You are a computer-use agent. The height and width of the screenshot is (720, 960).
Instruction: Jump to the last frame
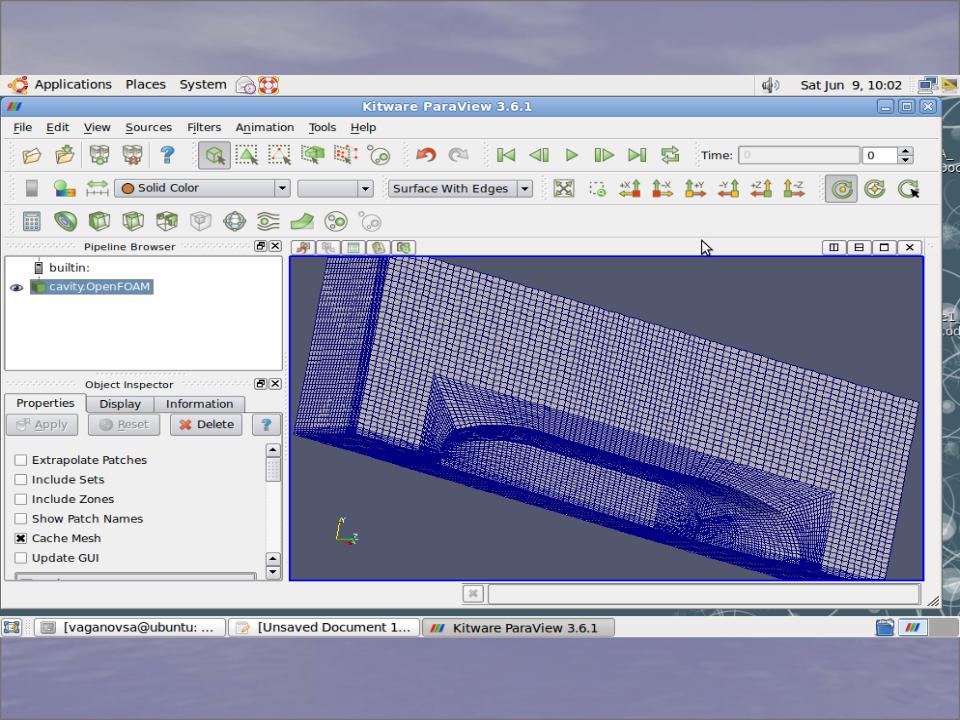(x=637, y=155)
